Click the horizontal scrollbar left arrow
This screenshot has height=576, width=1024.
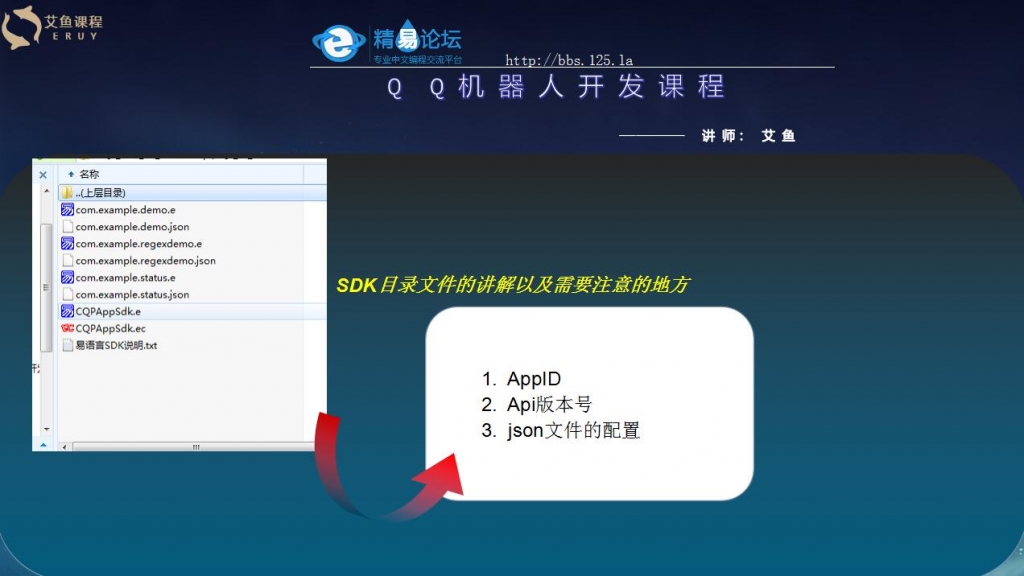tap(64, 447)
